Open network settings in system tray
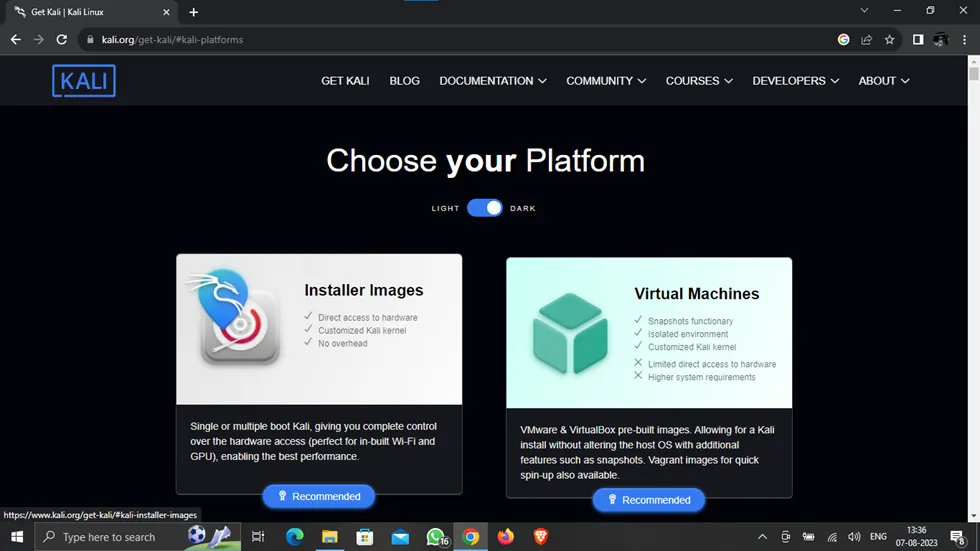This screenshot has width=980, height=551. tap(832, 537)
